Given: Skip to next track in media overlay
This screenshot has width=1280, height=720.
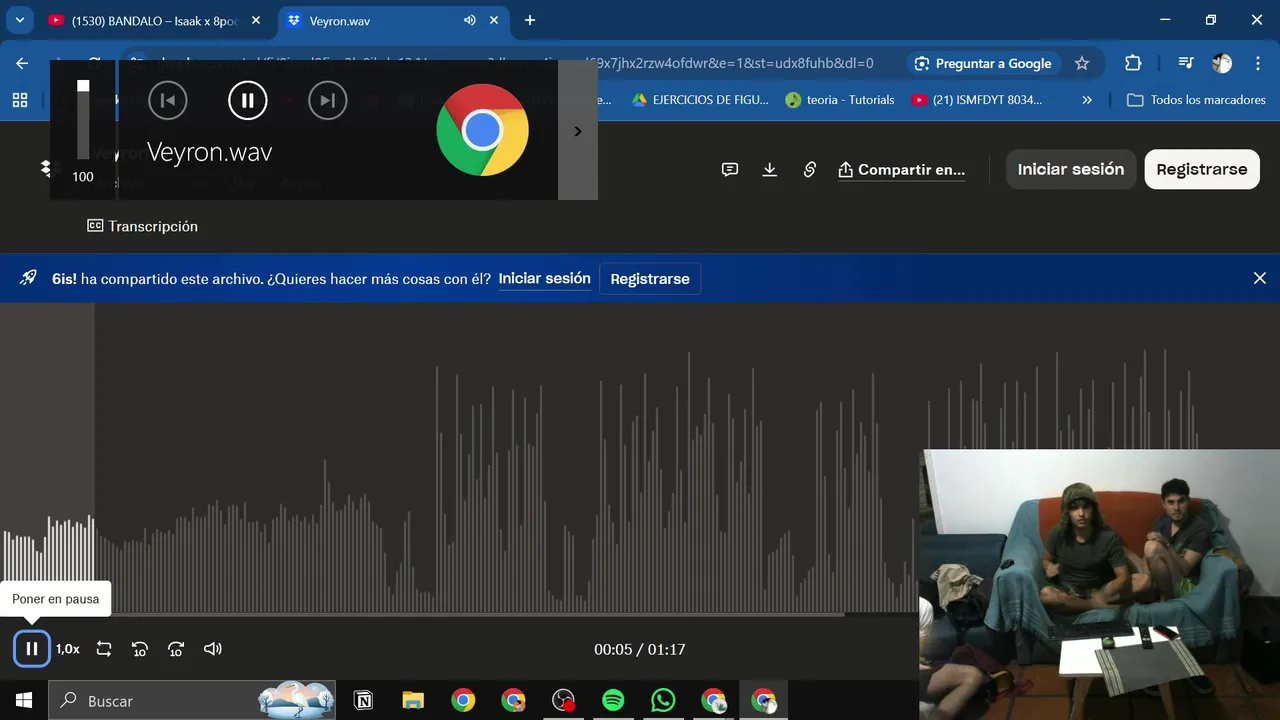Looking at the screenshot, I should coord(327,100).
